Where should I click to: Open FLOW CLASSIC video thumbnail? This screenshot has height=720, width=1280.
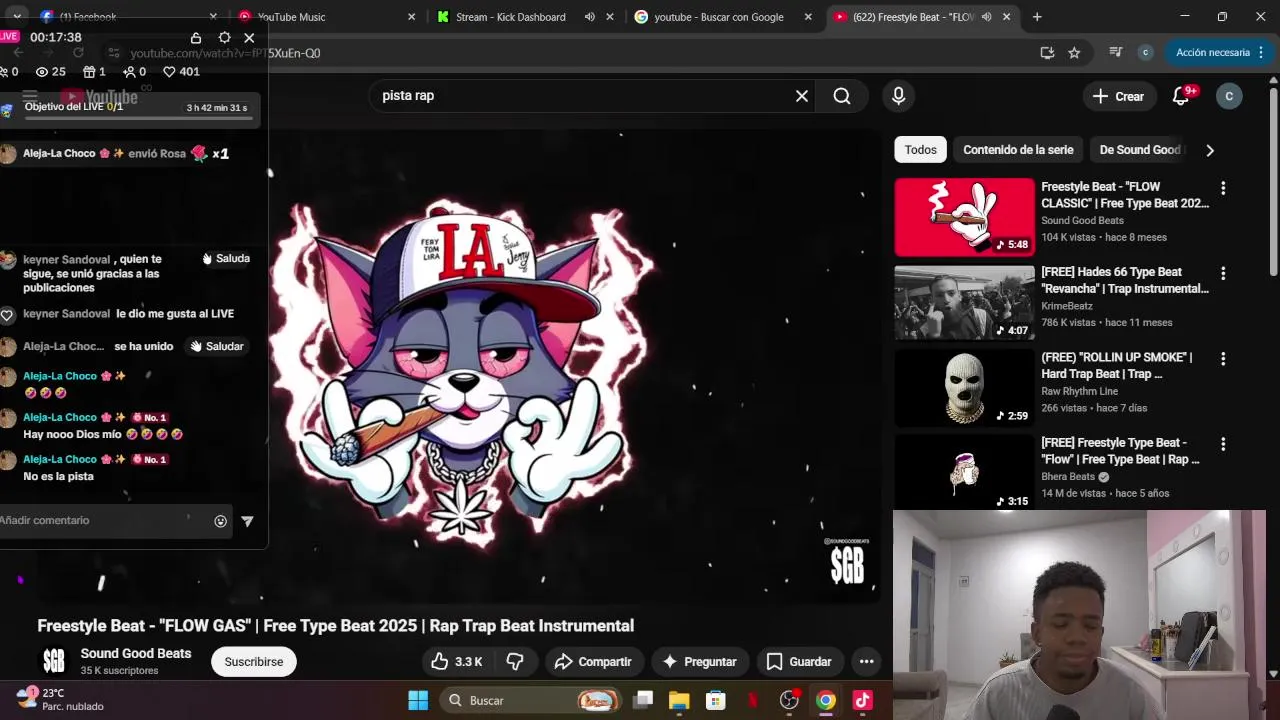964,217
